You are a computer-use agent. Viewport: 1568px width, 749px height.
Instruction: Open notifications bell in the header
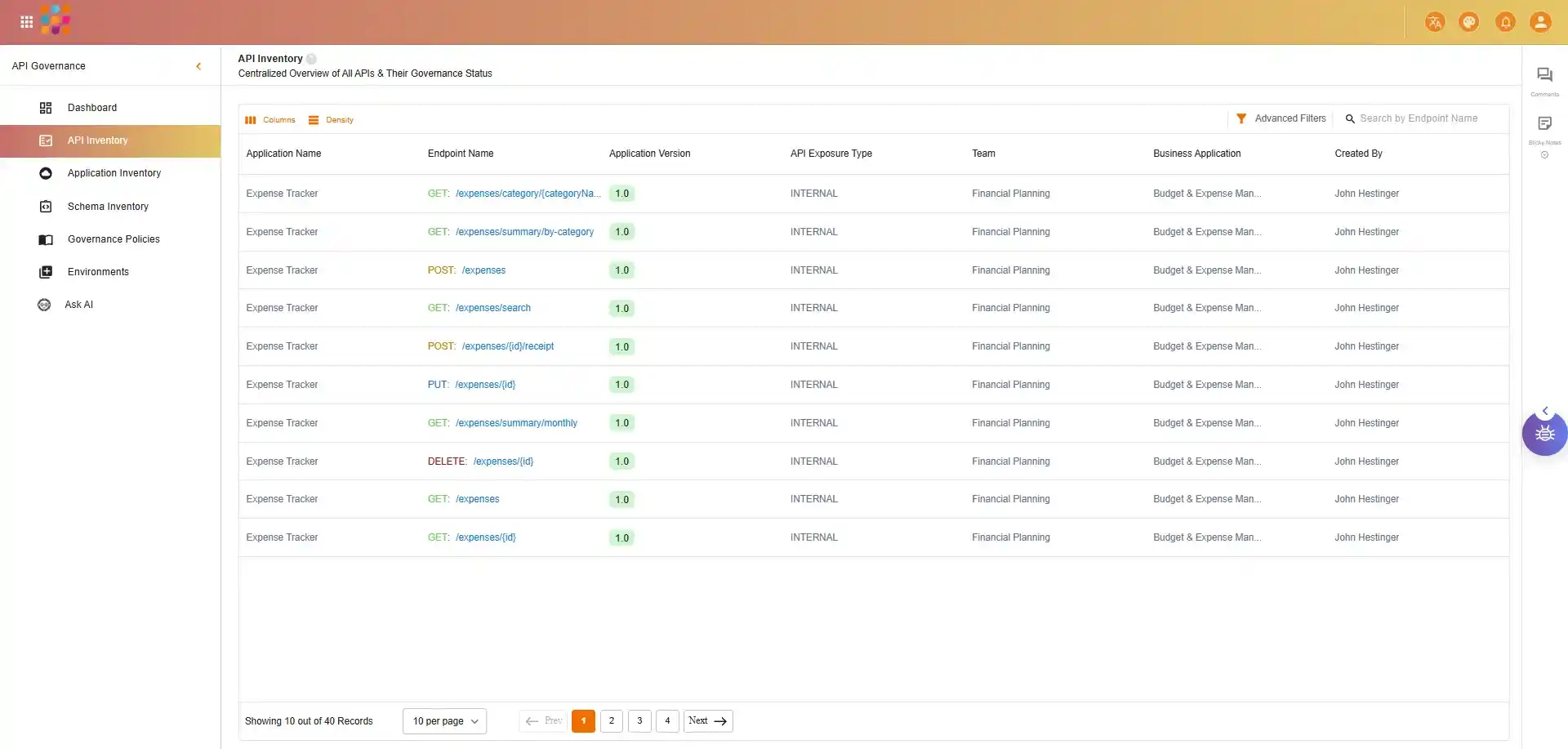1505,22
